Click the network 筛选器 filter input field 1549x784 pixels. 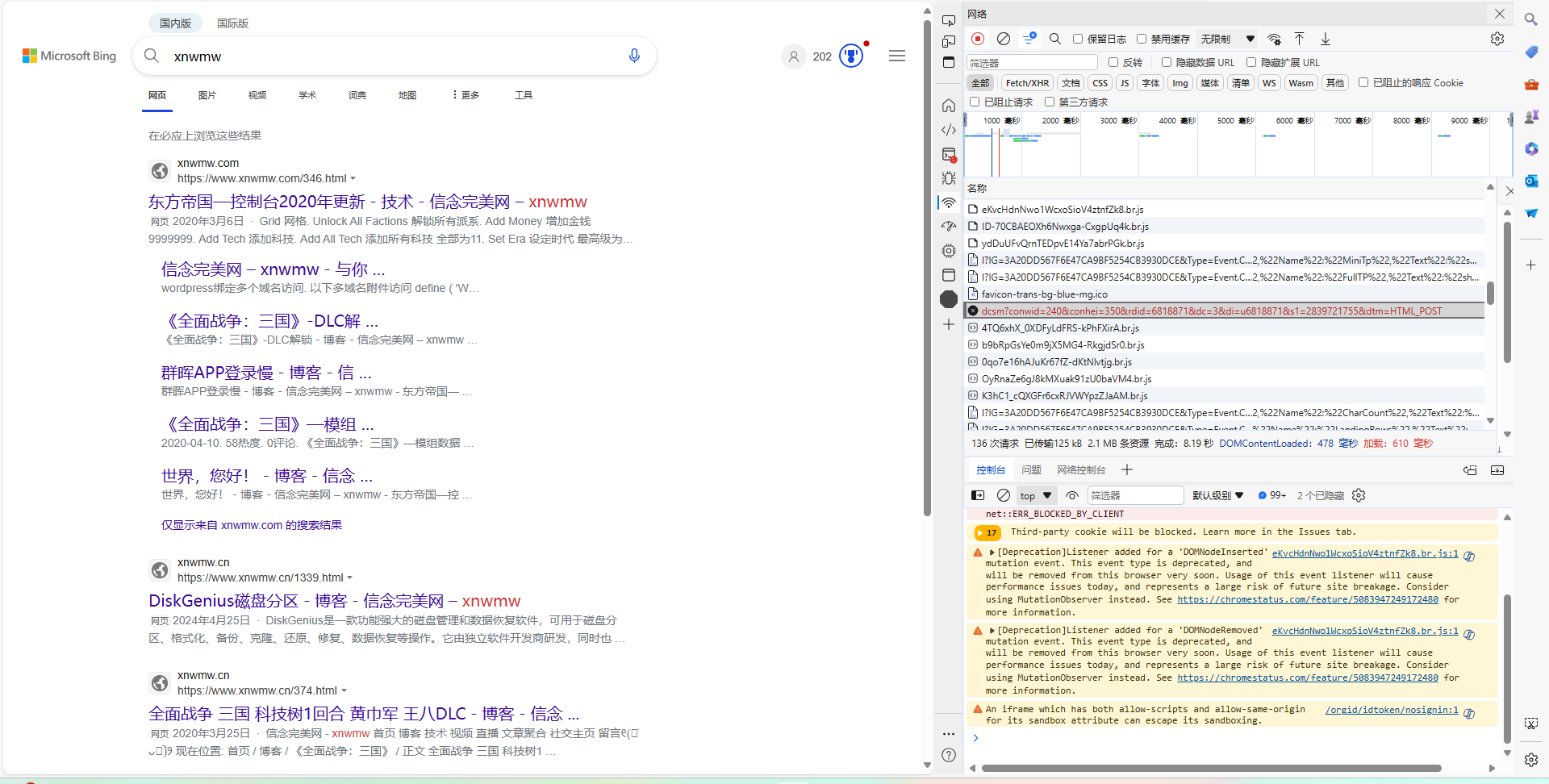point(1032,62)
